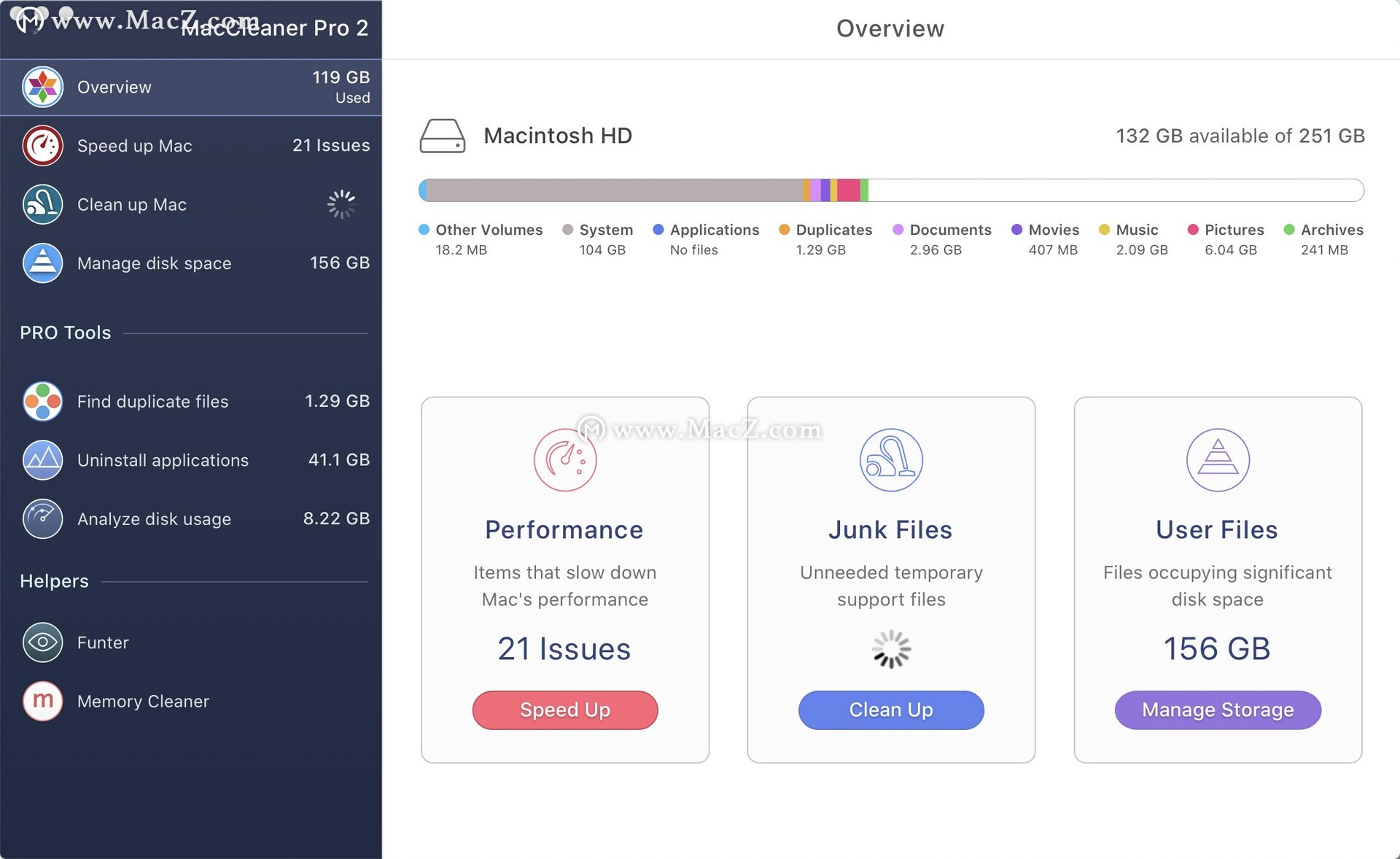Click the Helpers section header

54,581
